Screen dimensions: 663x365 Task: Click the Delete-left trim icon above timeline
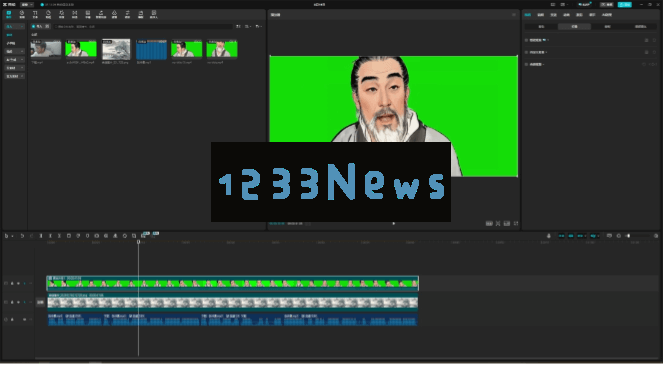point(50,236)
